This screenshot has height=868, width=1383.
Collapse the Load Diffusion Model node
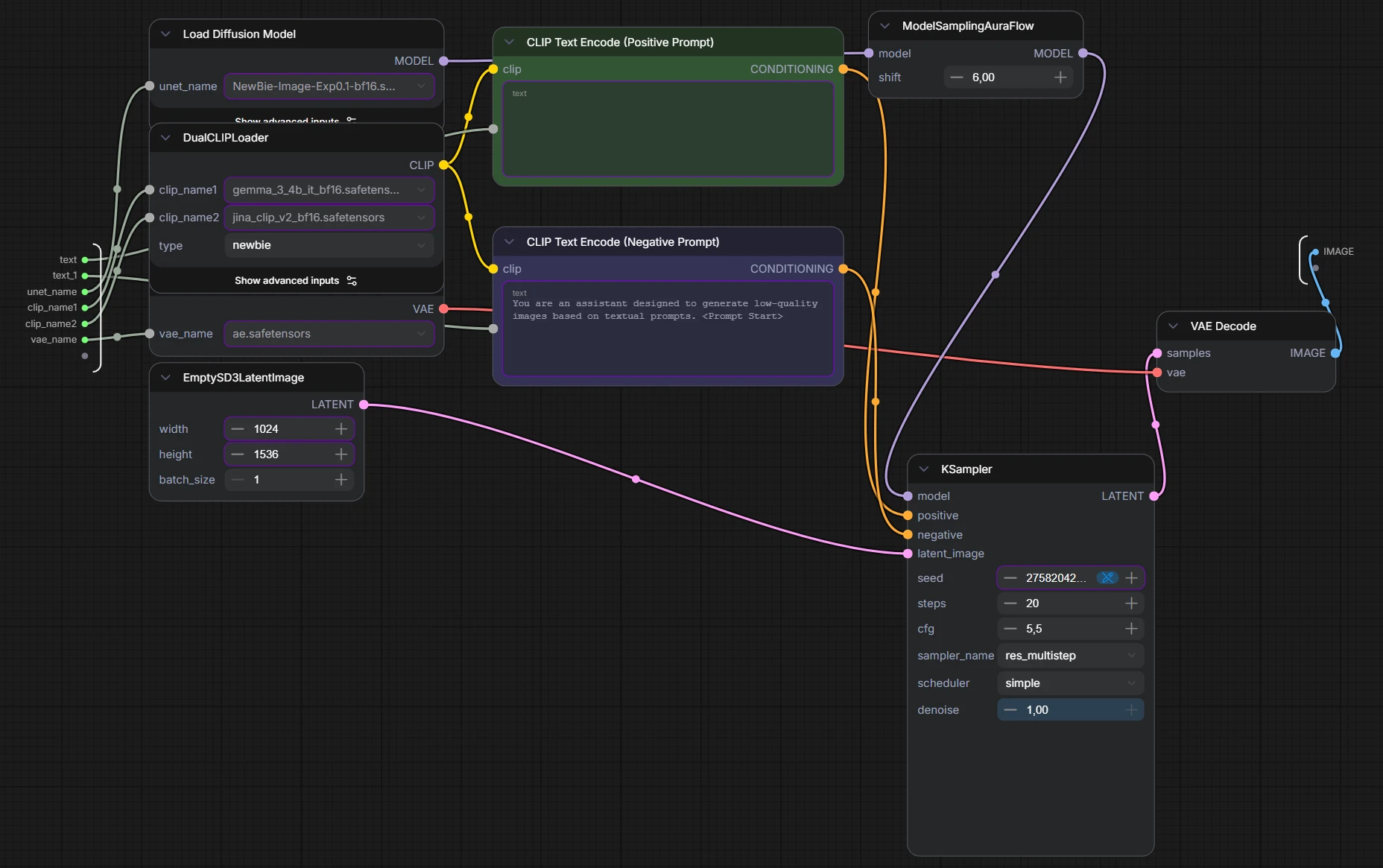tap(165, 34)
